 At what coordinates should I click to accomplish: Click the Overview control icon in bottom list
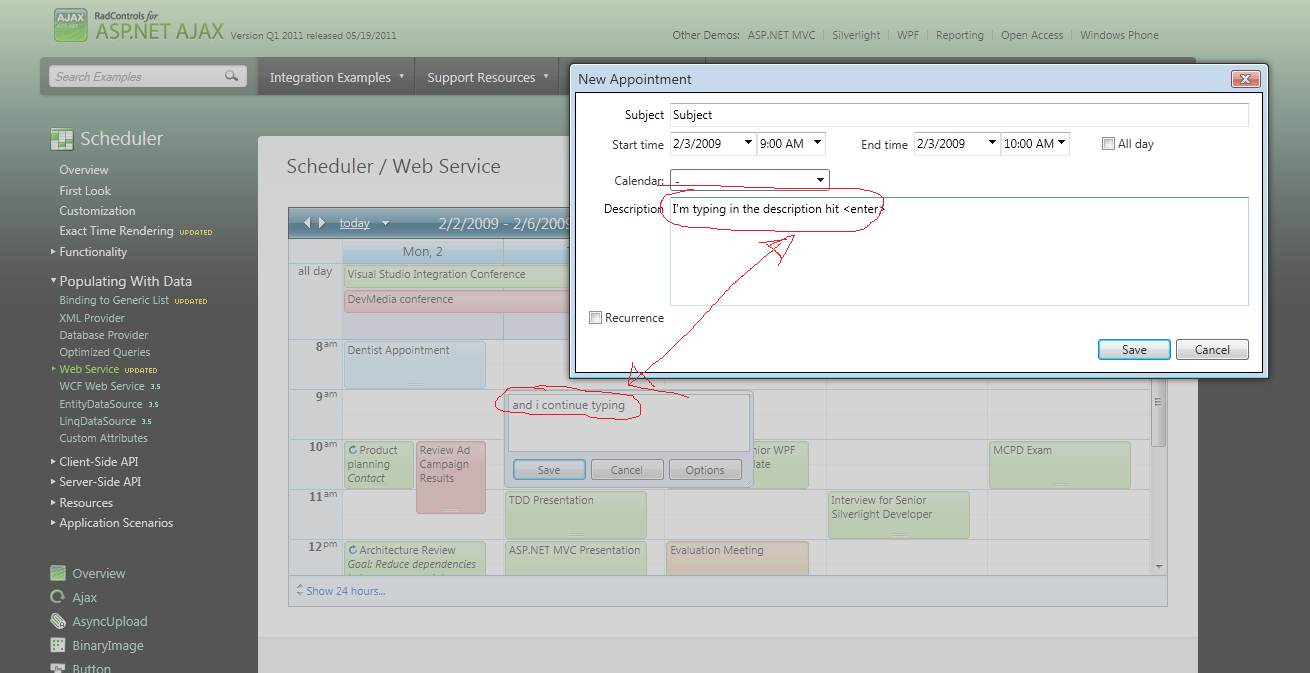(x=59, y=573)
